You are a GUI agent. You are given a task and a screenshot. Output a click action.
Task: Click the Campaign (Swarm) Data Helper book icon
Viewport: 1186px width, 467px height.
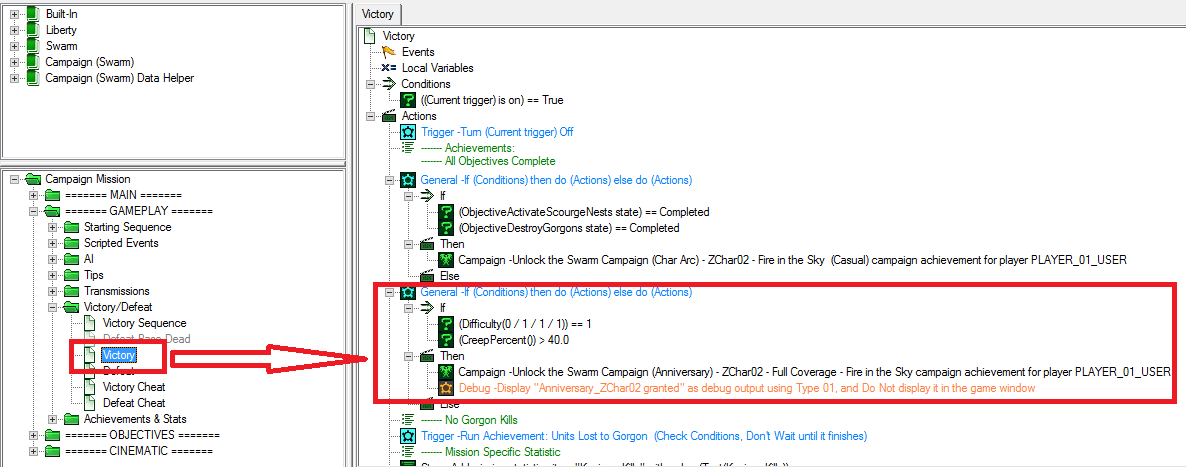32,77
